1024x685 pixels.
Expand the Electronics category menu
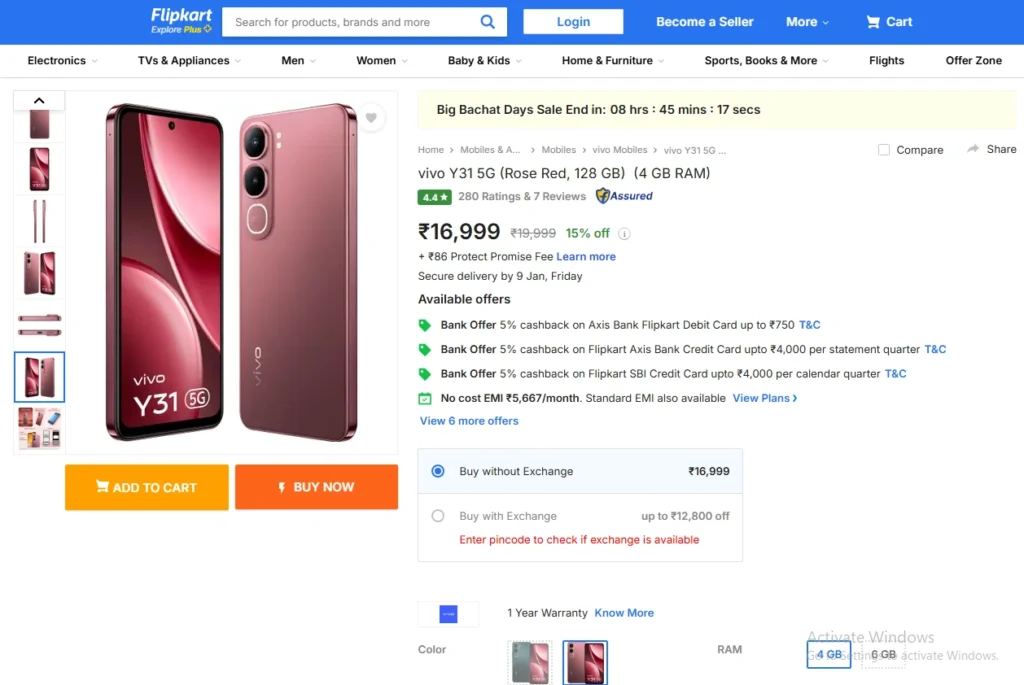62,61
